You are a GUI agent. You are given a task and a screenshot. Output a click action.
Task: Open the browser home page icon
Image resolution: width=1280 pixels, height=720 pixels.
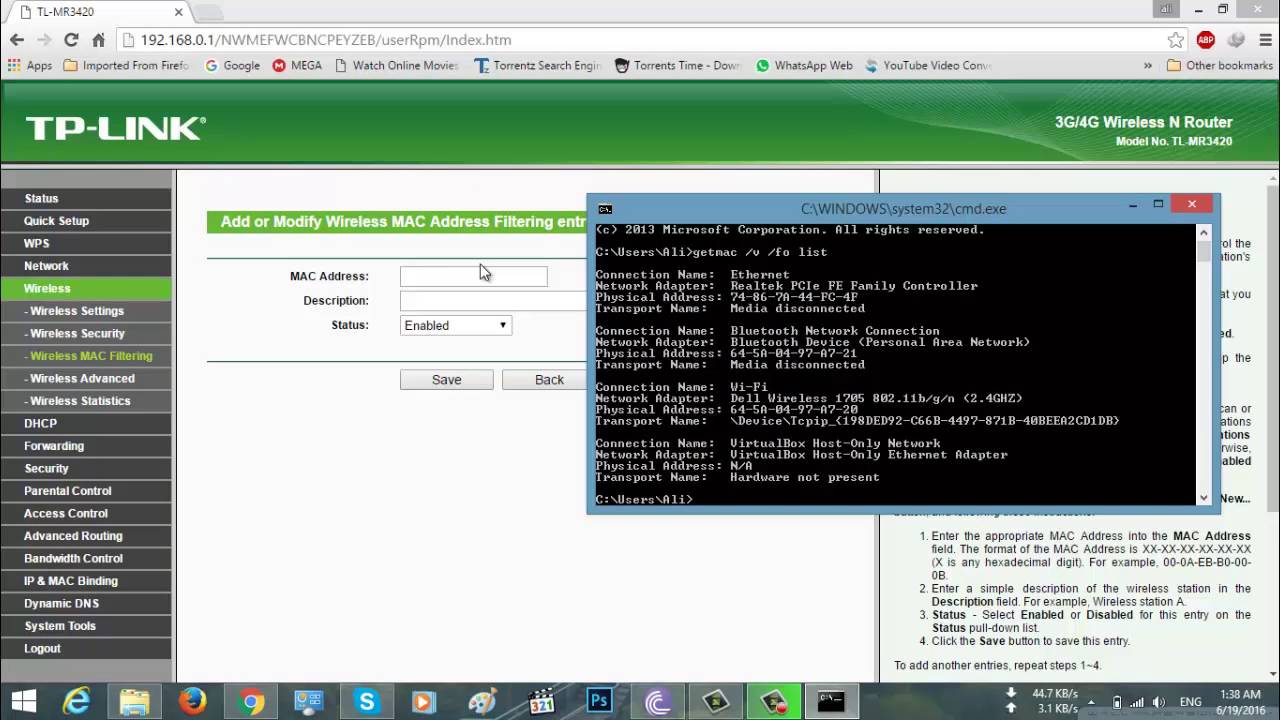coord(98,40)
